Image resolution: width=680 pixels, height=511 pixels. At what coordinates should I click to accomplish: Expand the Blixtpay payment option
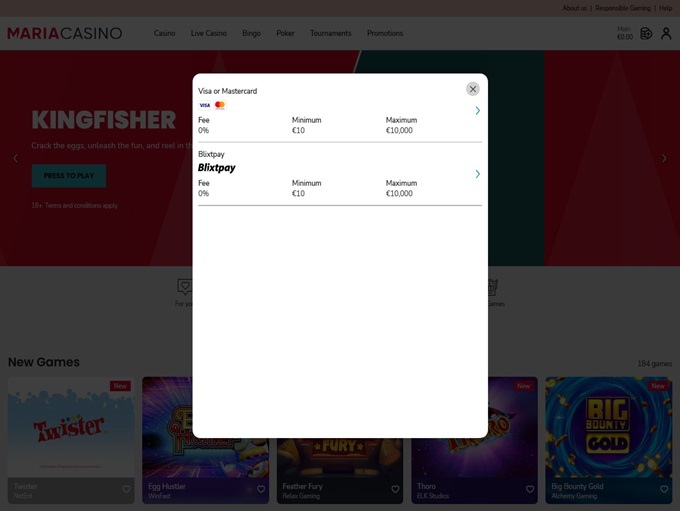[477, 174]
